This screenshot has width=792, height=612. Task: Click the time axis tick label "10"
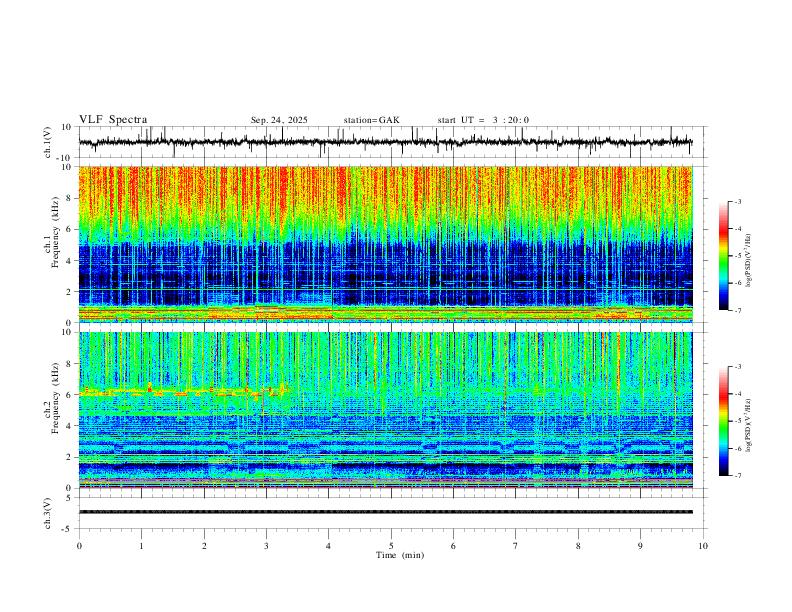pos(703,546)
